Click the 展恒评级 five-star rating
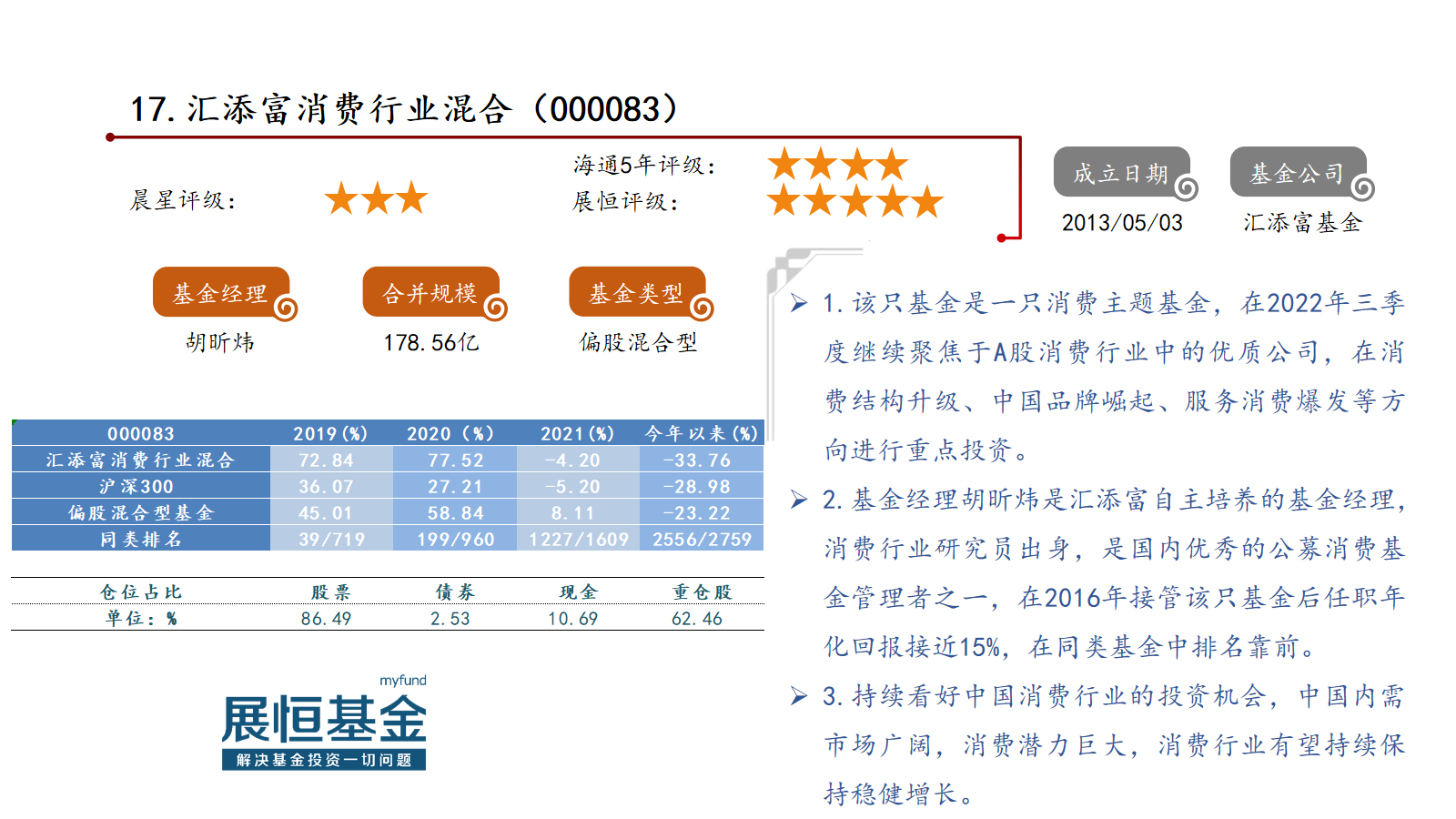The image size is (1456, 819). [855, 201]
